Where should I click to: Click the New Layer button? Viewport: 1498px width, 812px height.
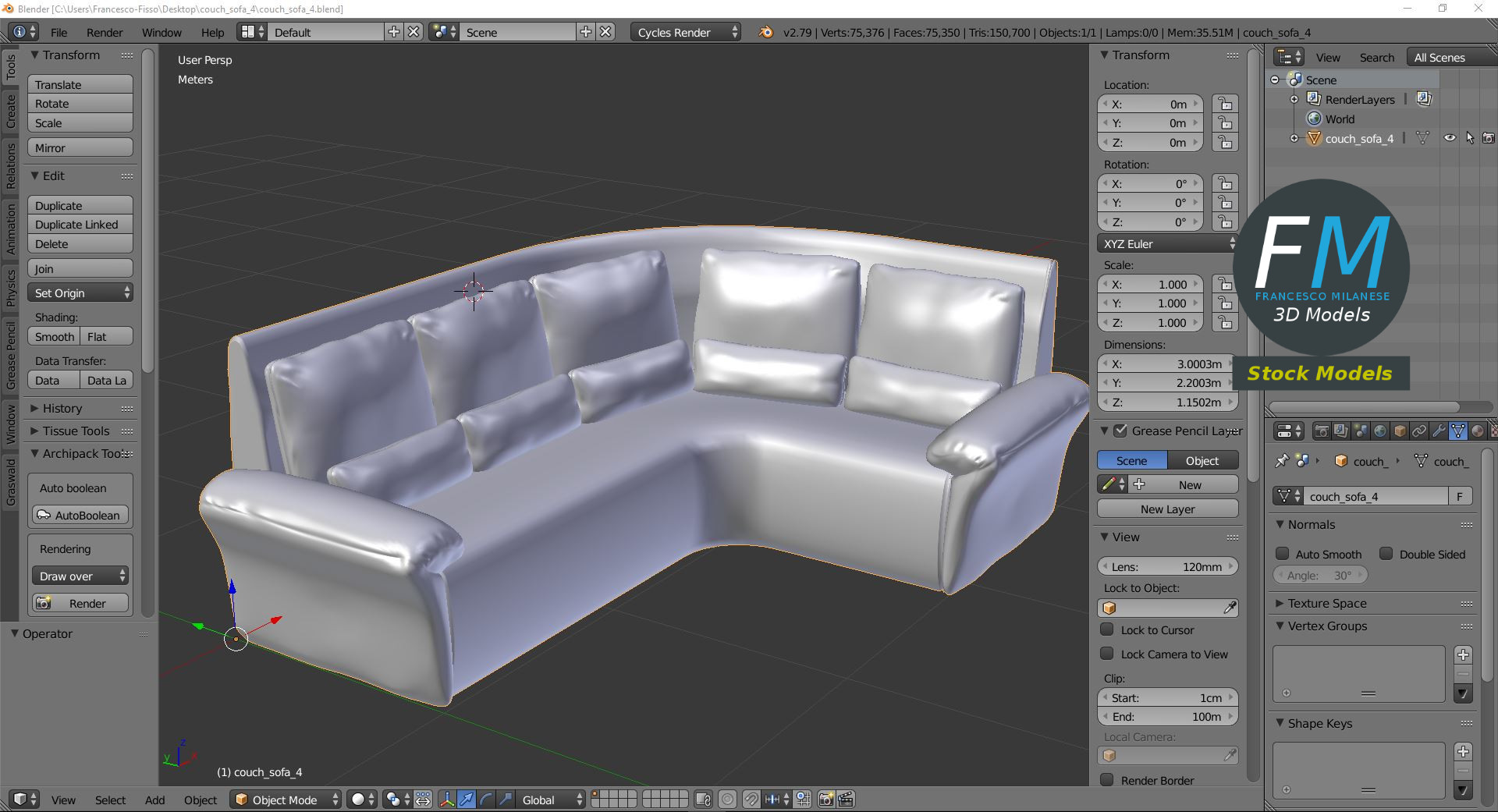click(x=1167, y=509)
